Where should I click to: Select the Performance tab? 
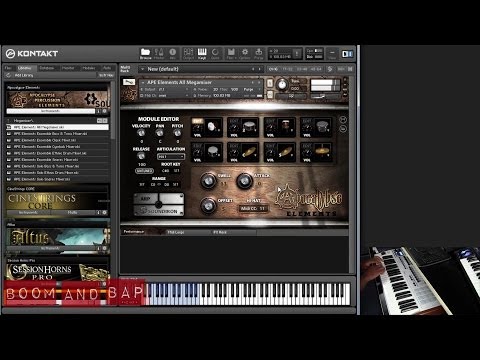pos(134,232)
